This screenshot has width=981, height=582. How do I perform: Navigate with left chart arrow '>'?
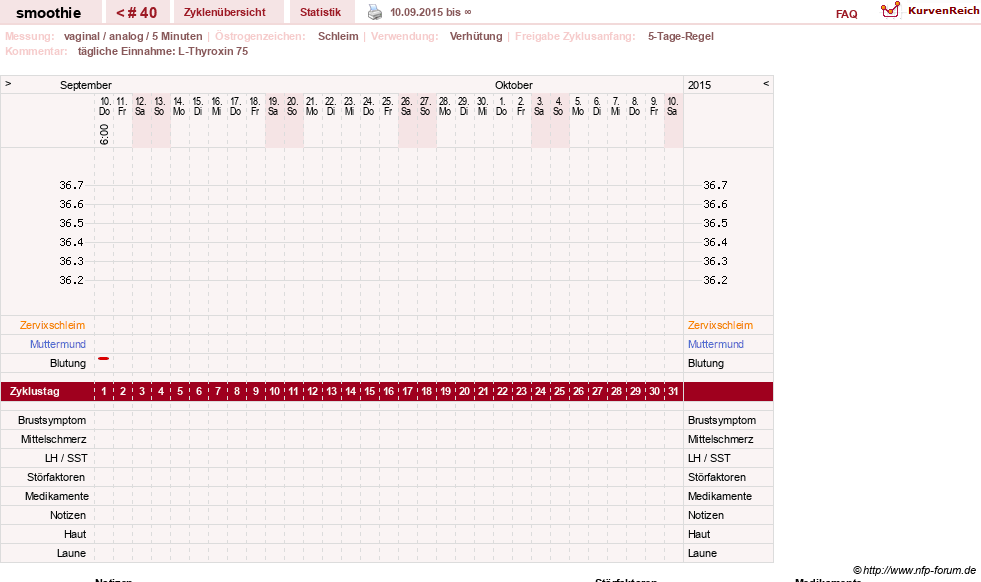(8, 83)
